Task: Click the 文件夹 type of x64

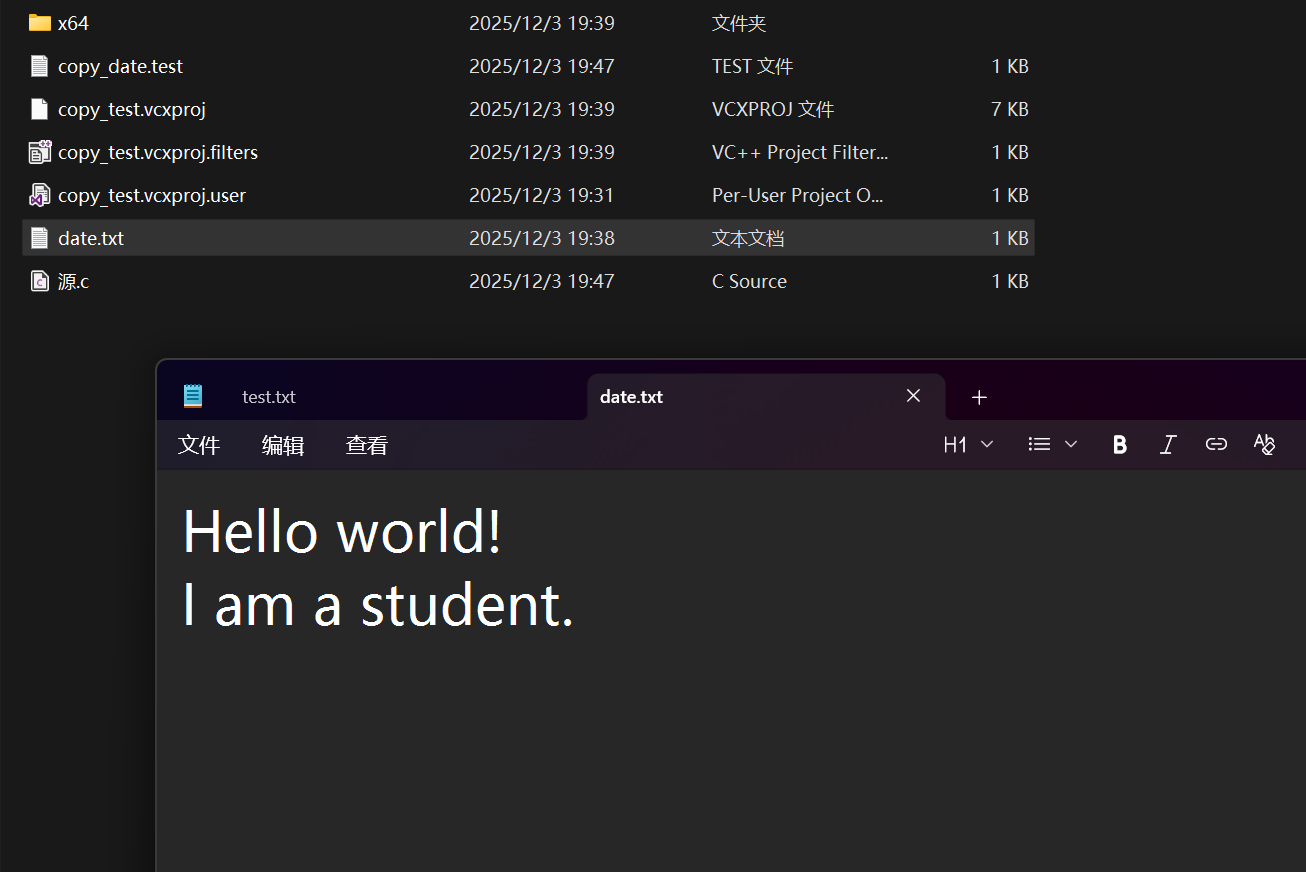Action: click(739, 23)
